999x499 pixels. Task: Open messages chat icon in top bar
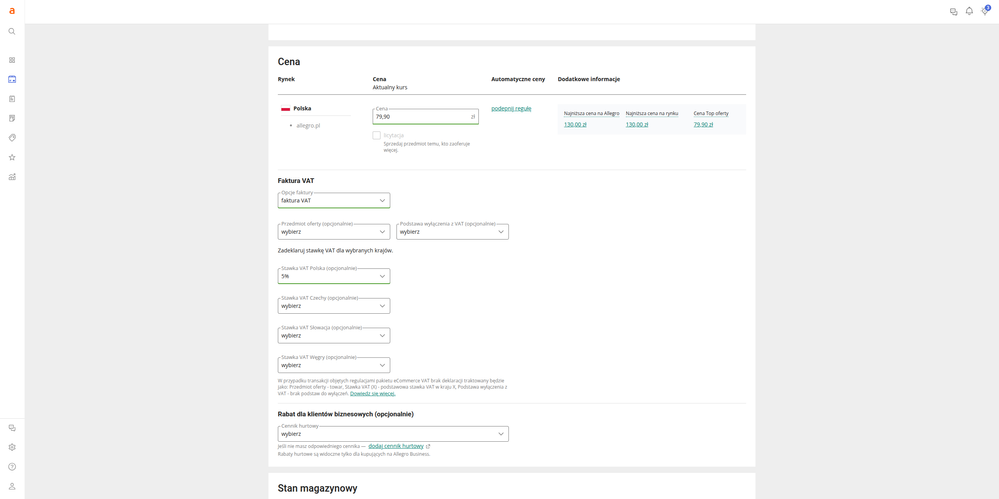coord(953,12)
